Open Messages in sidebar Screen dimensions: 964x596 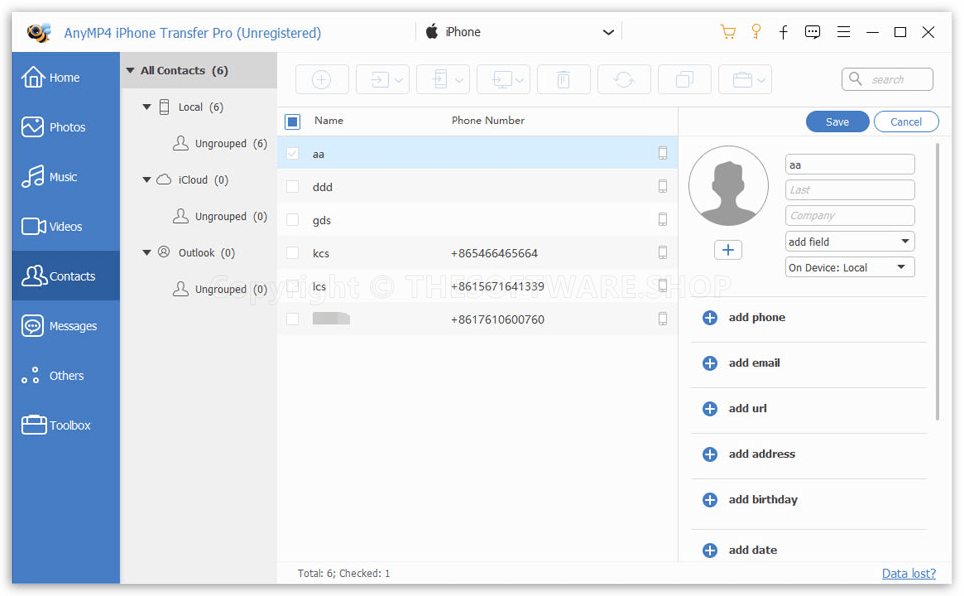tap(66, 326)
